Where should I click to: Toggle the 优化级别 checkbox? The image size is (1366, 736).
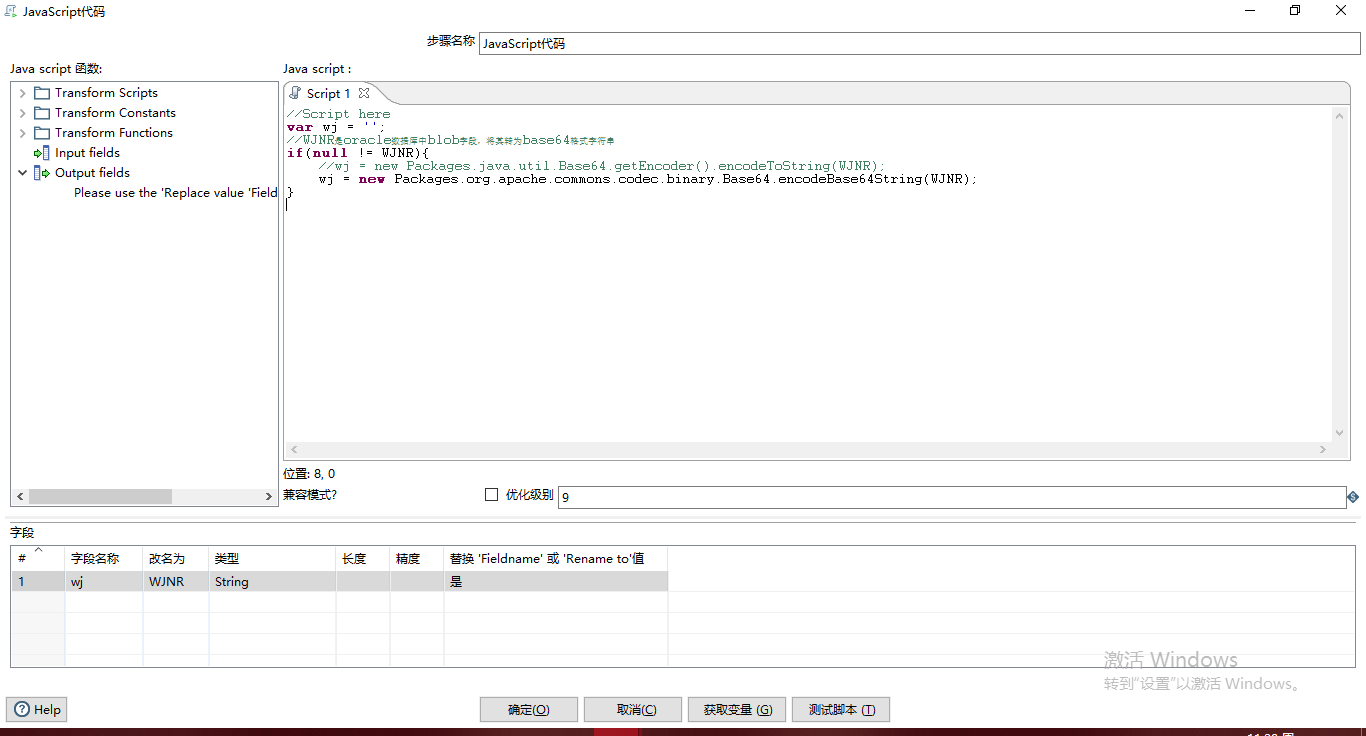(491, 494)
